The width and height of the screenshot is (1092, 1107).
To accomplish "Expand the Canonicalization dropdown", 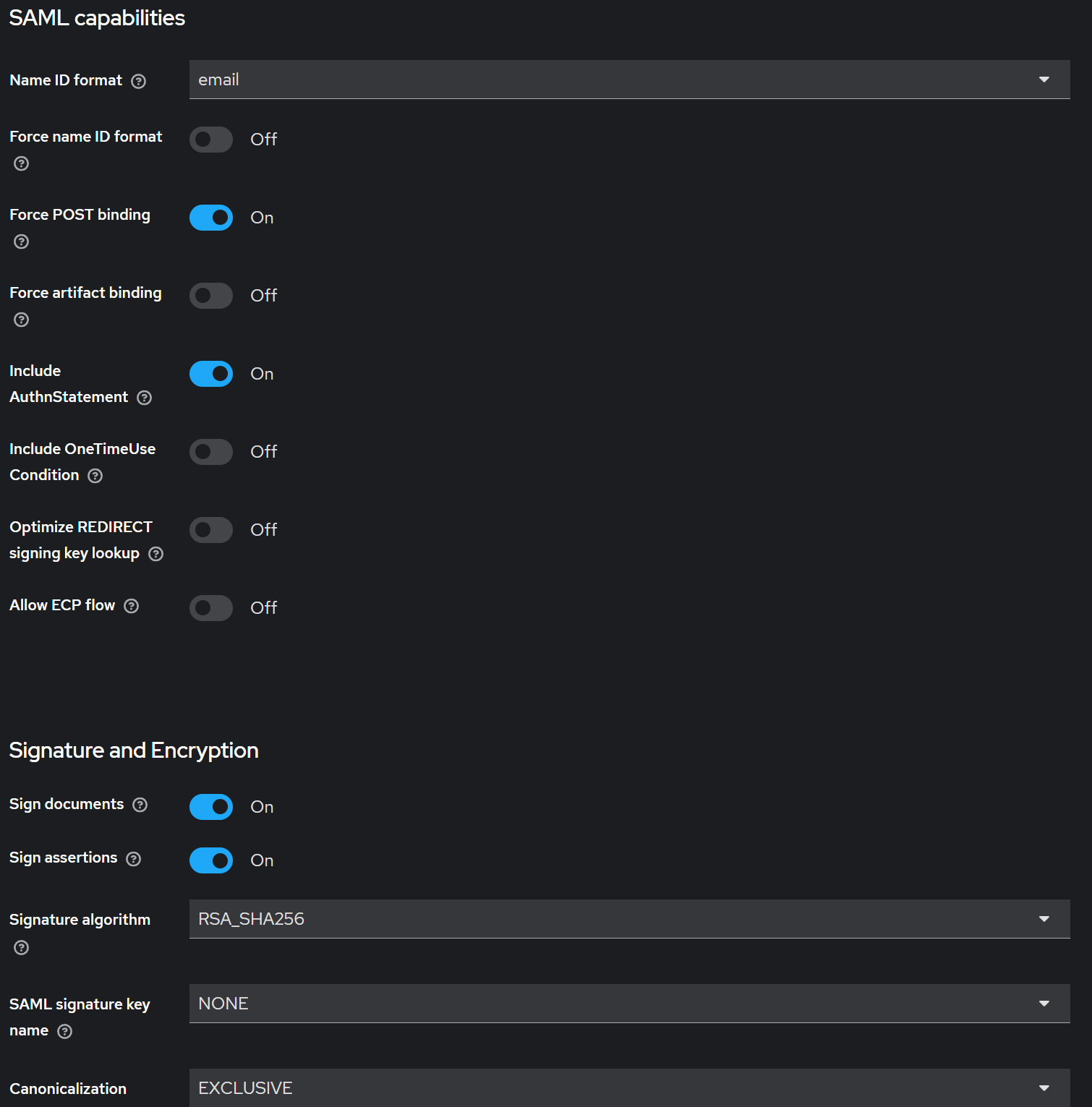I will (x=1044, y=1087).
